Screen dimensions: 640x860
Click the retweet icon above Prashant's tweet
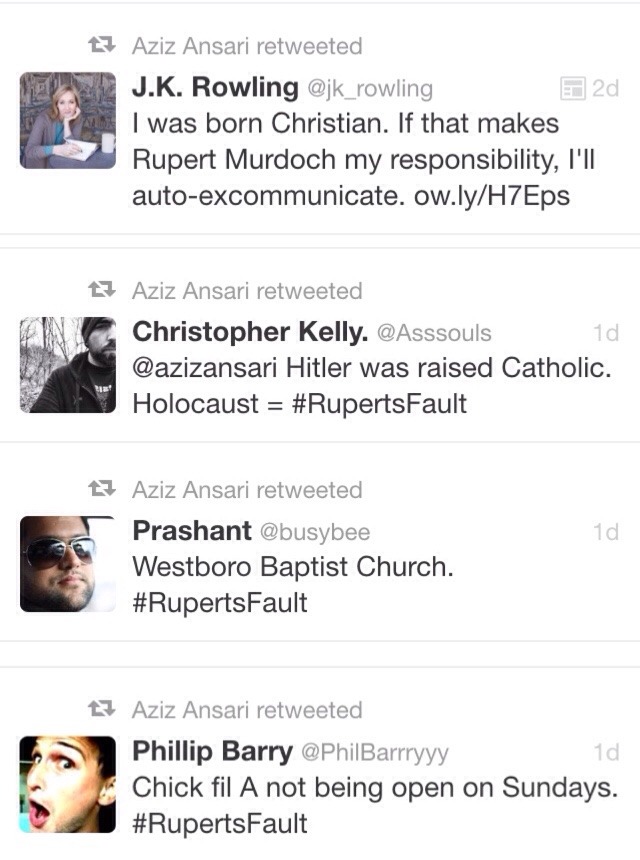click(101, 490)
